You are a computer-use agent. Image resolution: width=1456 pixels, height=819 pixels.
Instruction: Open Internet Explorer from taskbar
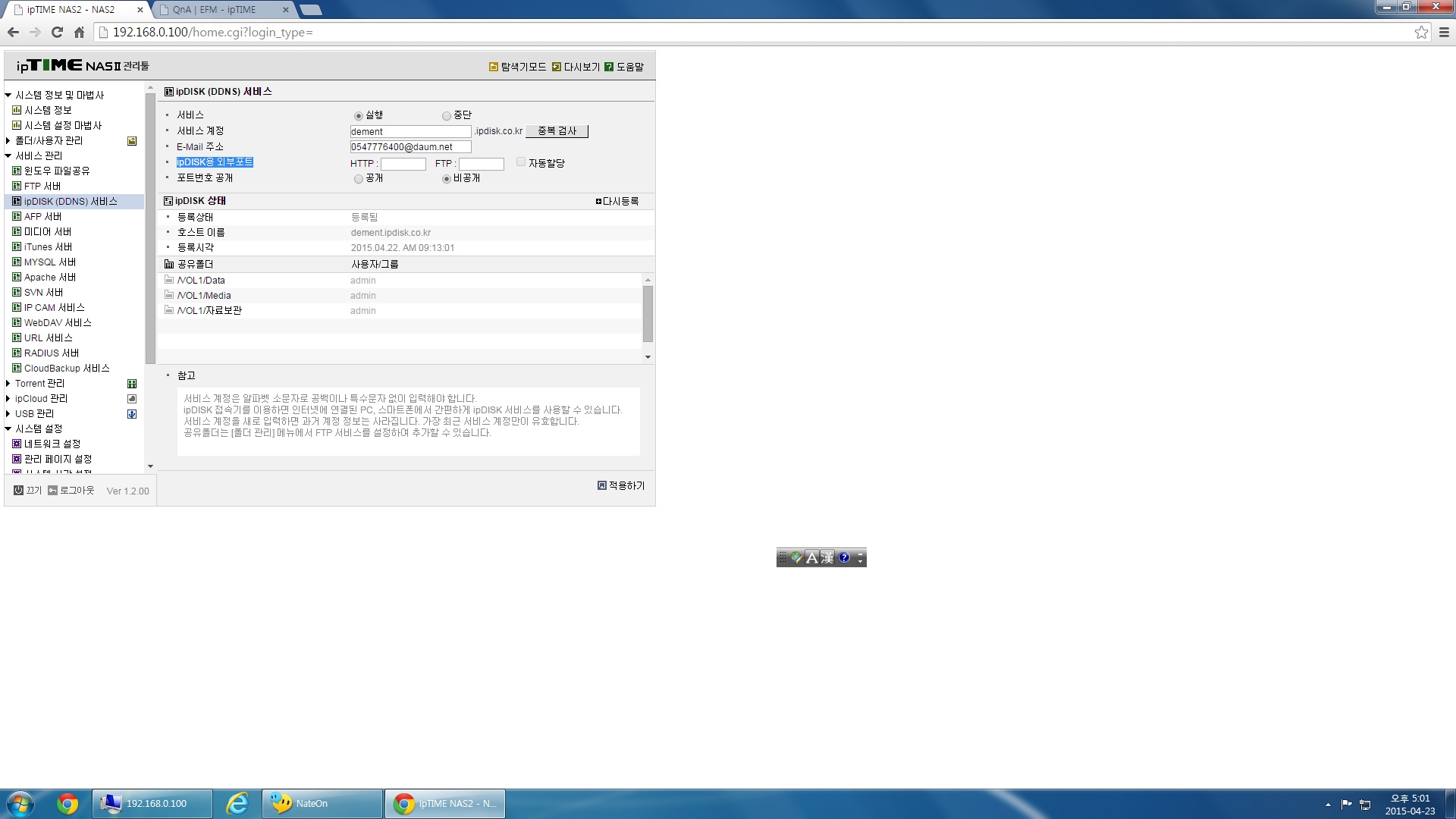pos(237,803)
